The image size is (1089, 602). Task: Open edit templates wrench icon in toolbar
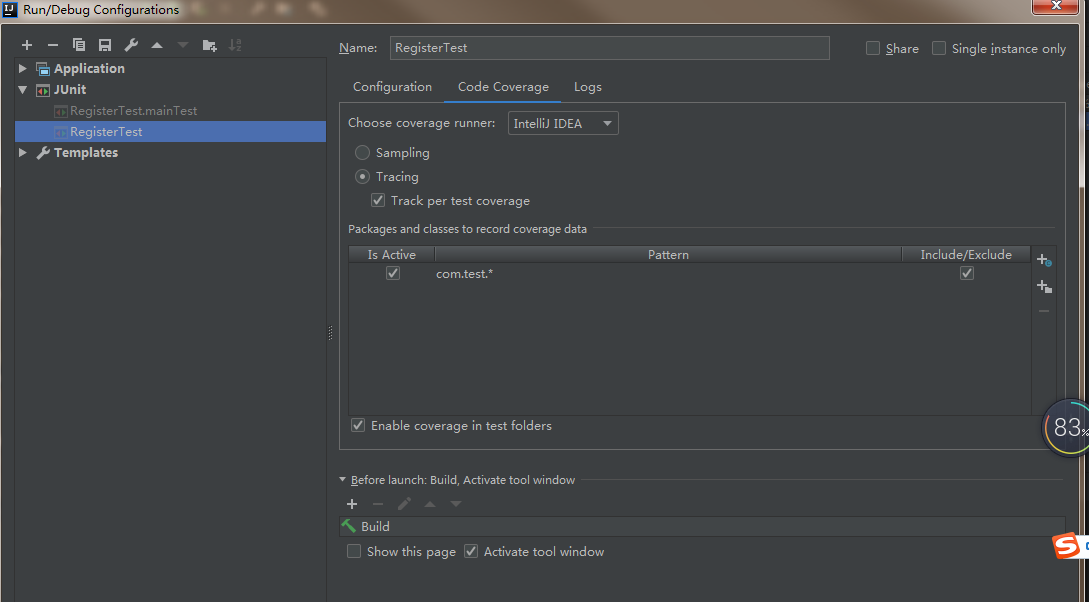point(131,45)
